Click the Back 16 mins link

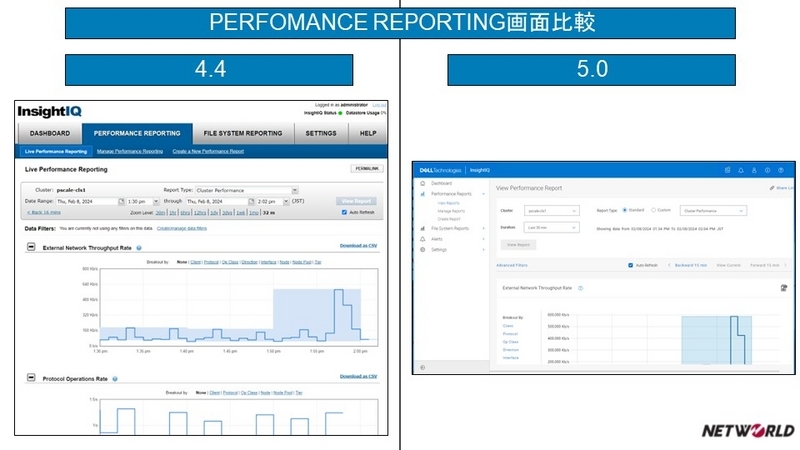[44, 212]
